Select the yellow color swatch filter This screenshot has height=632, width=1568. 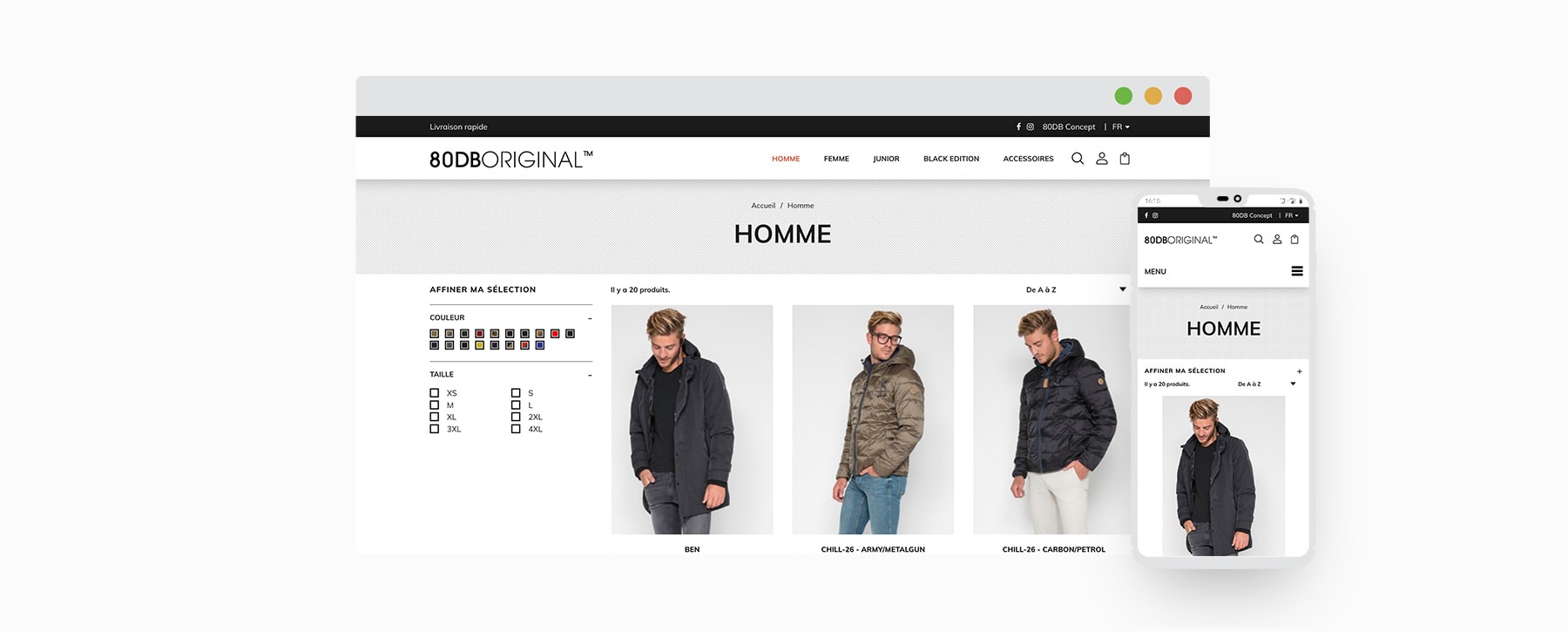(480, 345)
